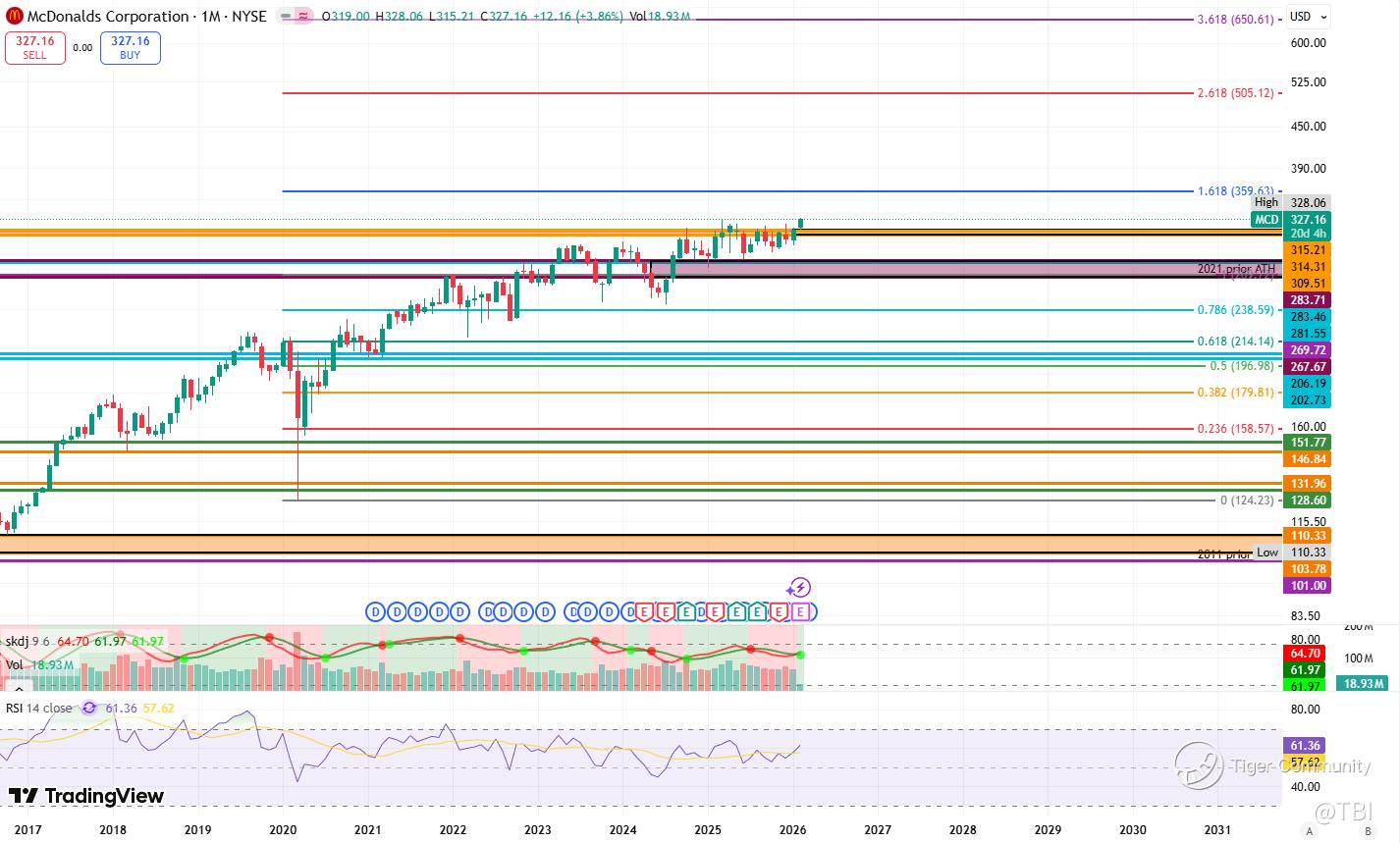
Task: Select the 0.786 (238.59) Fibonacci level label
Action: click(1235, 310)
